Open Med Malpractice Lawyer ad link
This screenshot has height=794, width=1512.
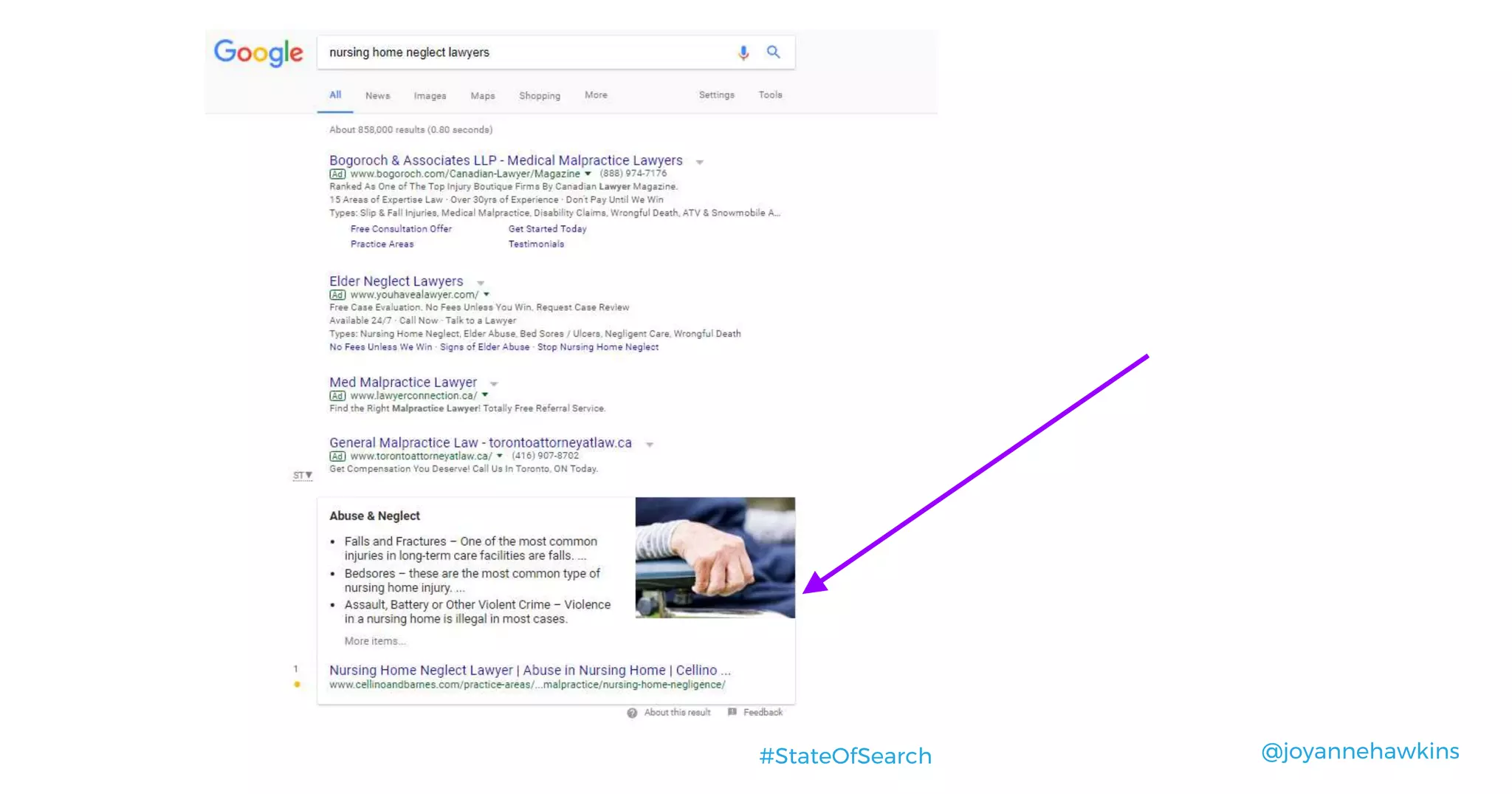coord(403,382)
